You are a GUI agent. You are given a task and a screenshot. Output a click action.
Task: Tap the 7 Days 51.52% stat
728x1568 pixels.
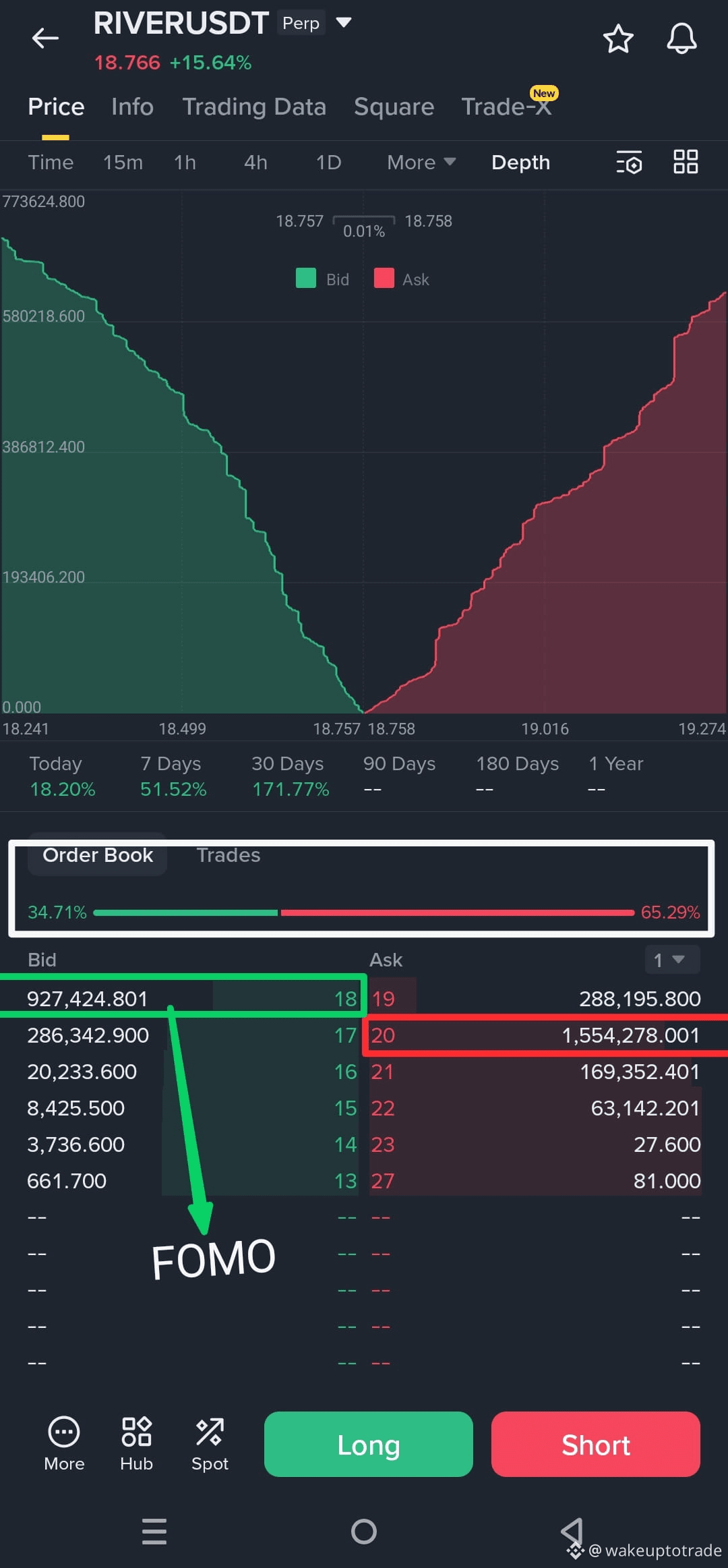pyautogui.click(x=173, y=776)
